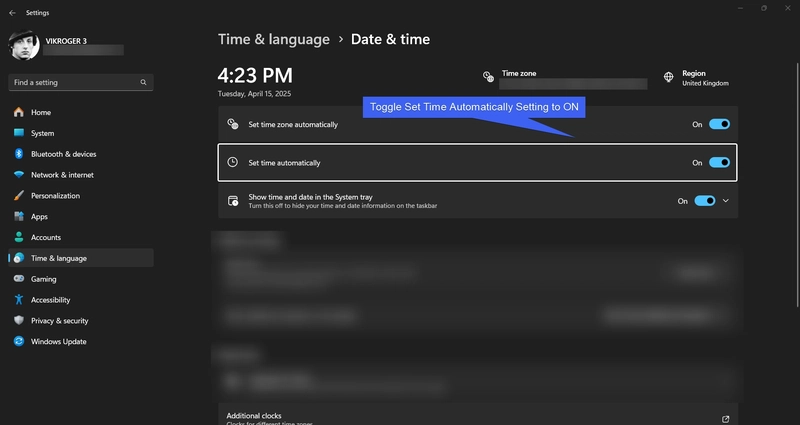This screenshot has height=425, width=800.
Task: Toggle Set time zone automatically switch
Action: point(719,125)
